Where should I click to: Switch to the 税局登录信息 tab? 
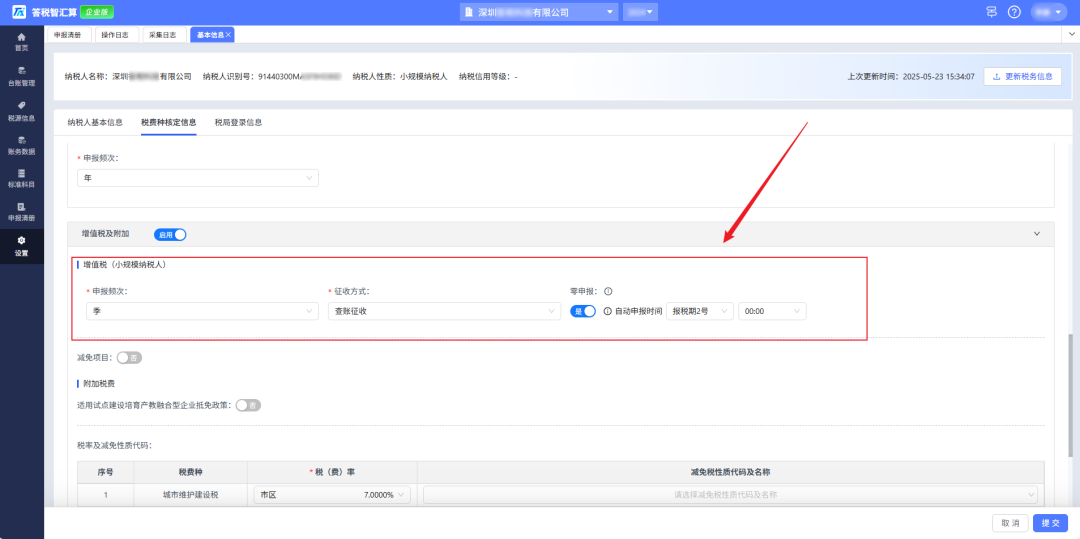click(x=238, y=122)
